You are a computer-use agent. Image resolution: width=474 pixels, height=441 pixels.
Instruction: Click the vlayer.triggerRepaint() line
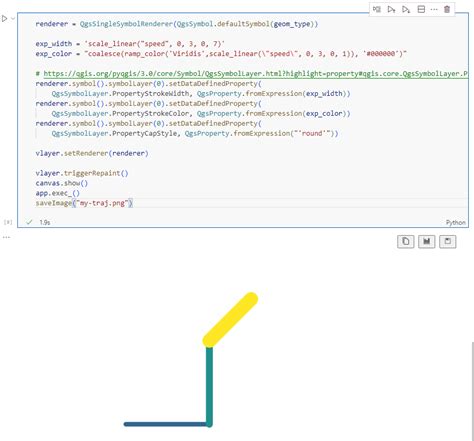pyautogui.click(x=82, y=173)
